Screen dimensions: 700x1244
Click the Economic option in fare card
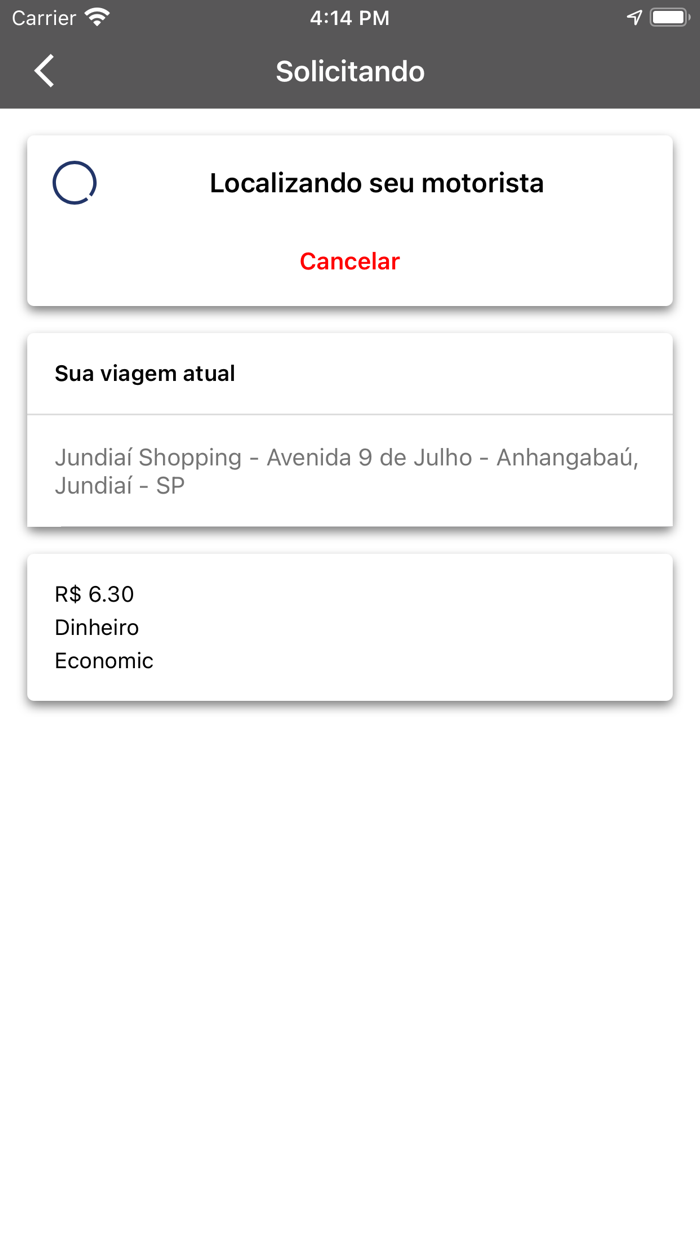point(104,660)
